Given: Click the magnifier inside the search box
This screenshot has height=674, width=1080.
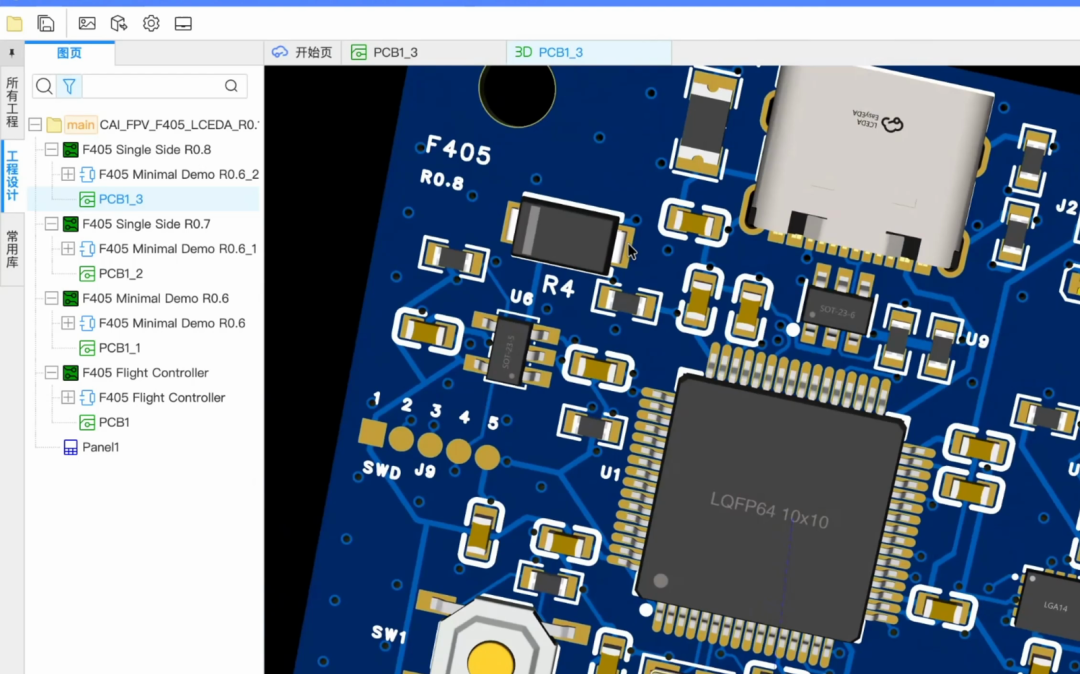Looking at the screenshot, I should (231, 86).
